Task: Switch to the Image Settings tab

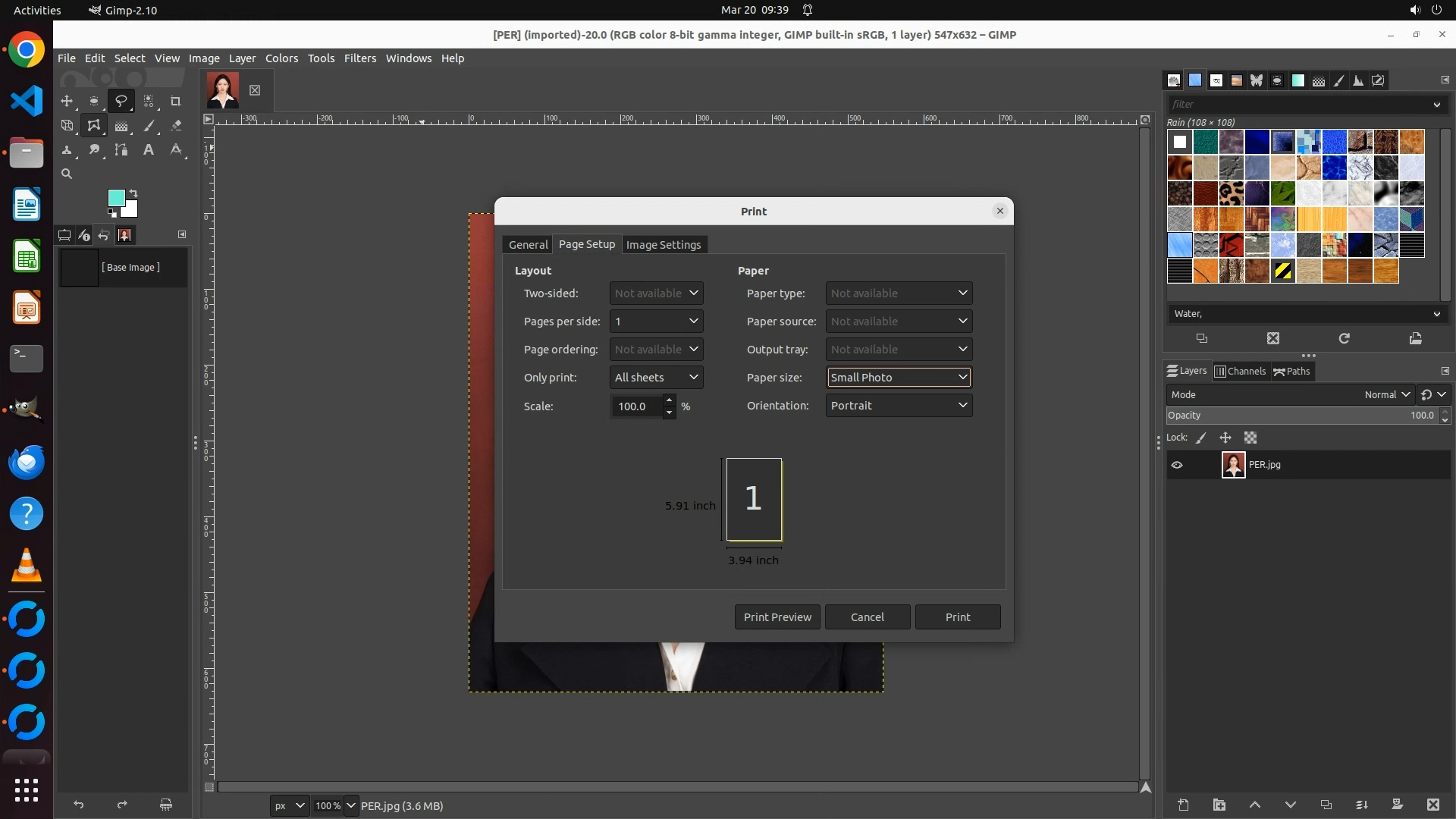Action: [x=663, y=244]
